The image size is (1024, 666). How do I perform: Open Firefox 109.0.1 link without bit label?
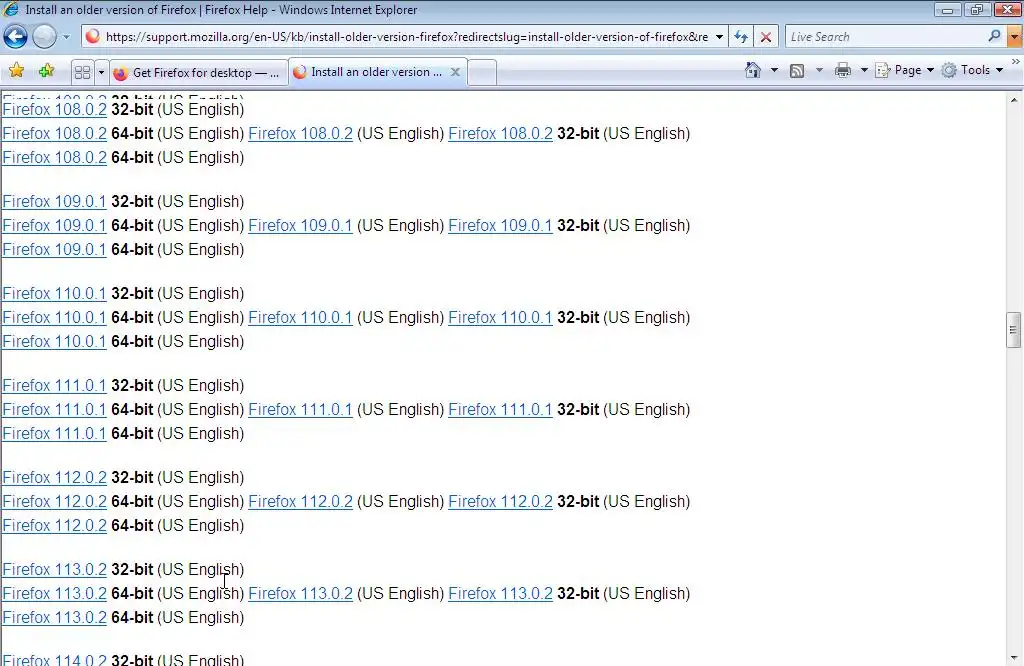[x=300, y=225]
